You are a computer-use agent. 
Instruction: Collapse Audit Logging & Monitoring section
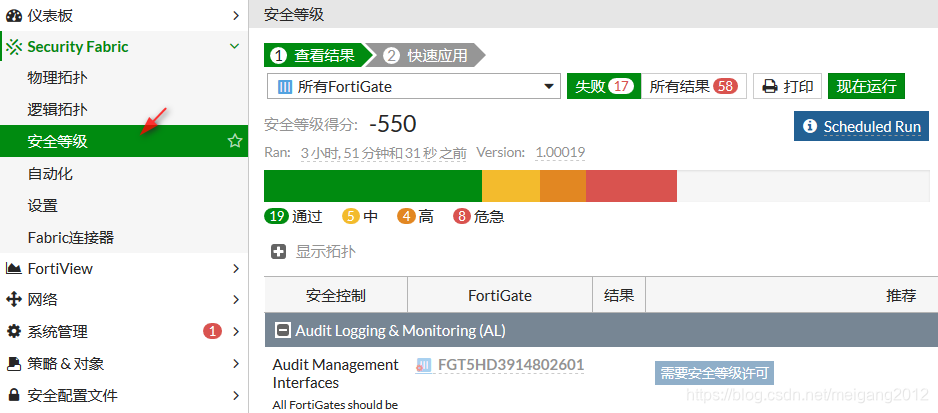(284, 330)
